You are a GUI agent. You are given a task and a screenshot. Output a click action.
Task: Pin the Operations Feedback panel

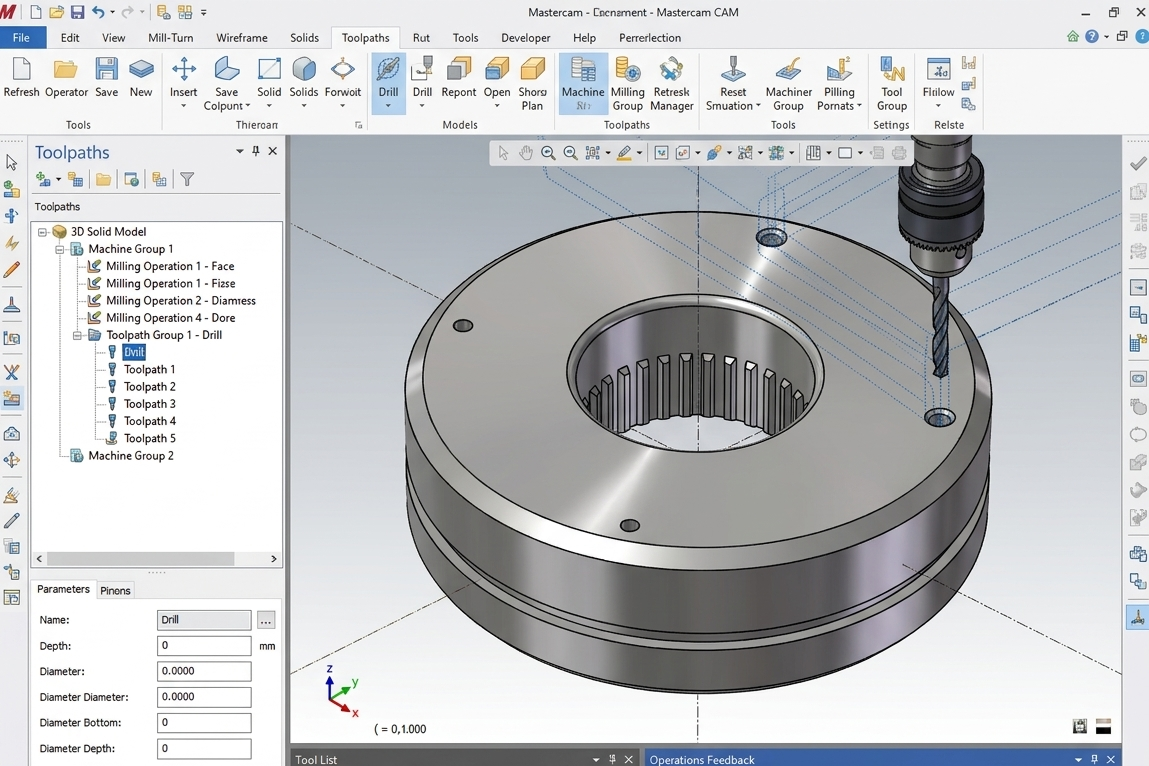coord(1095,759)
